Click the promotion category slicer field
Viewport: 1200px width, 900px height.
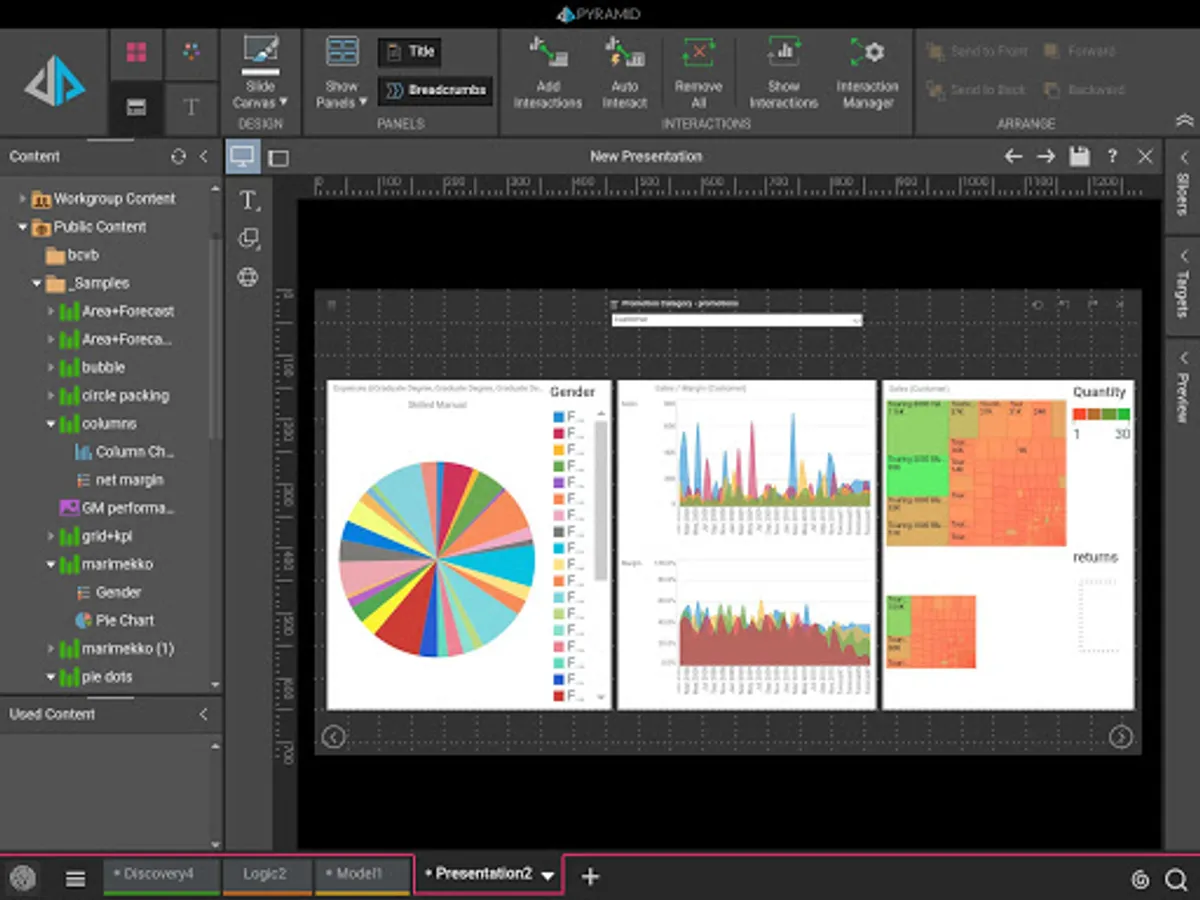[736, 320]
